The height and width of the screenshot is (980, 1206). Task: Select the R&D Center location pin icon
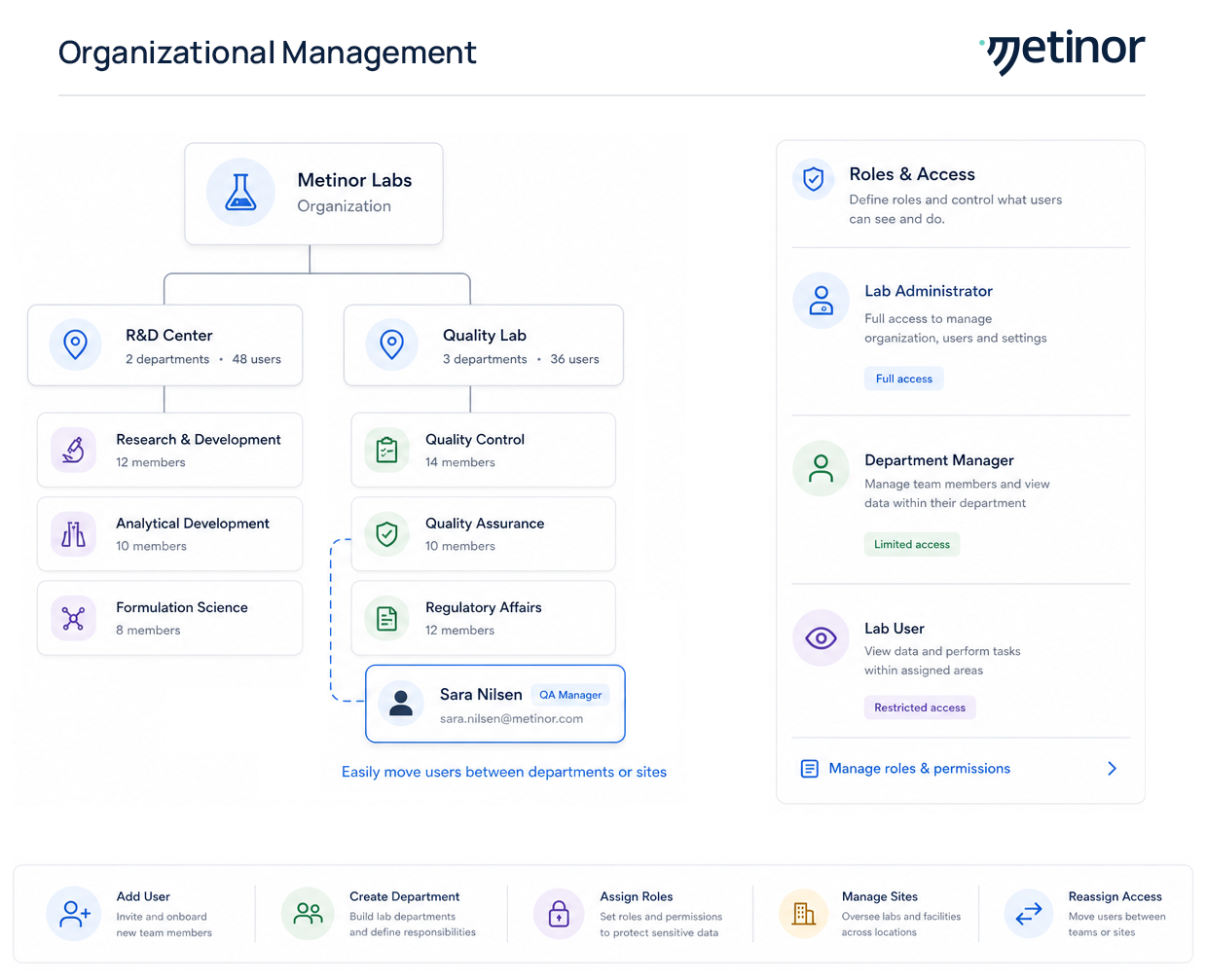pos(75,344)
